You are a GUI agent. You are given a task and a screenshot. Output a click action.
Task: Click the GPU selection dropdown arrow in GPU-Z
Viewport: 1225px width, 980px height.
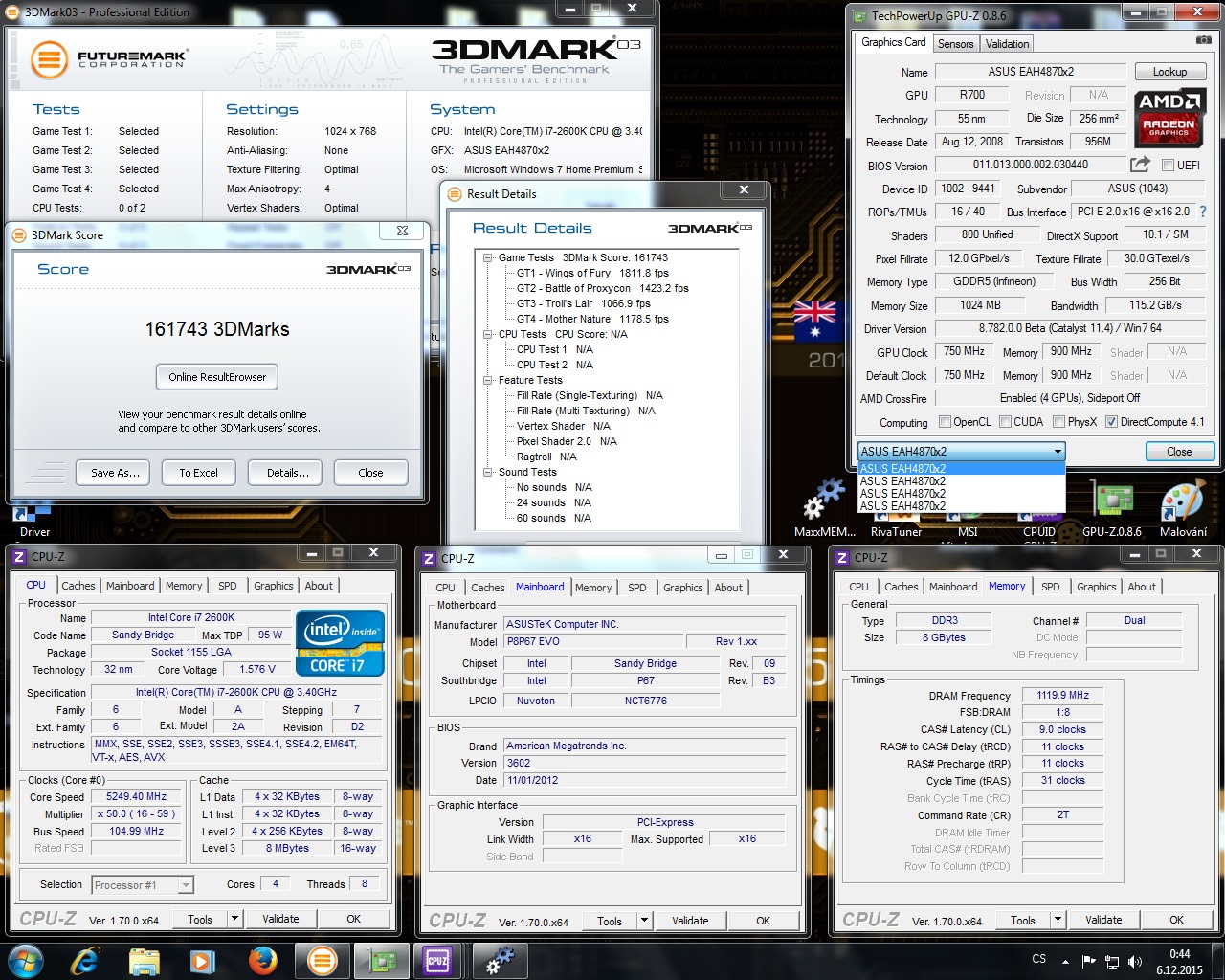(x=1058, y=451)
